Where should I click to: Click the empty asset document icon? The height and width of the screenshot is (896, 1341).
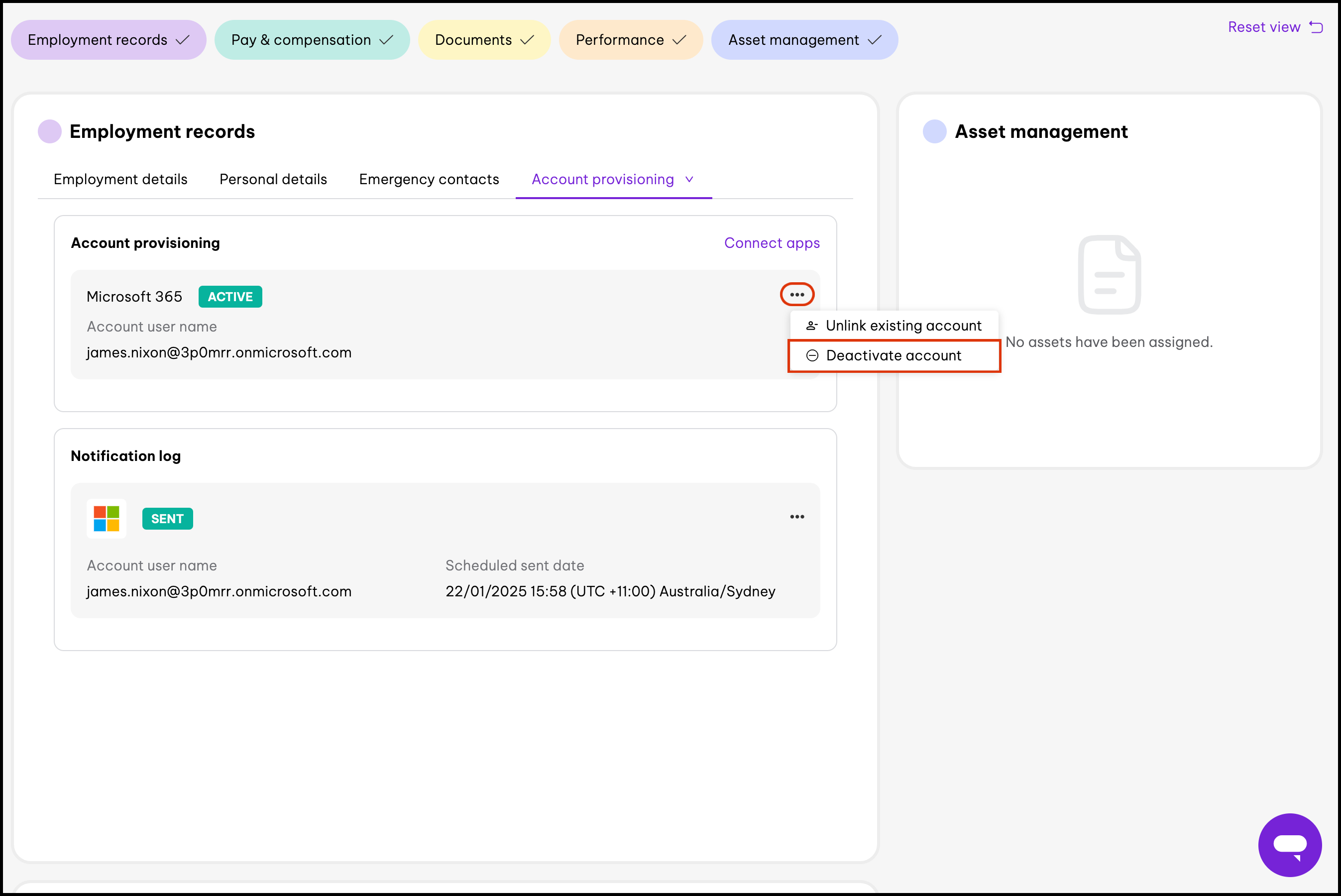(1109, 274)
